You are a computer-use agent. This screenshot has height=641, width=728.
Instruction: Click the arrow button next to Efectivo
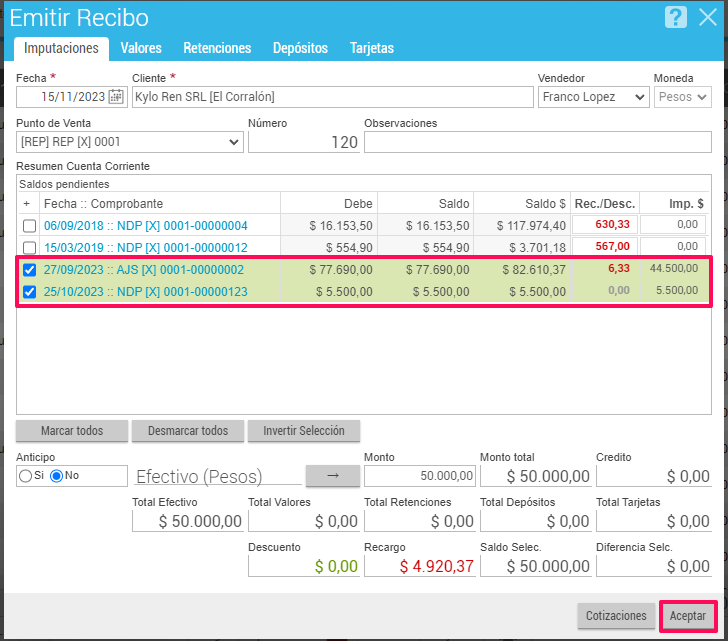coord(333,476)
